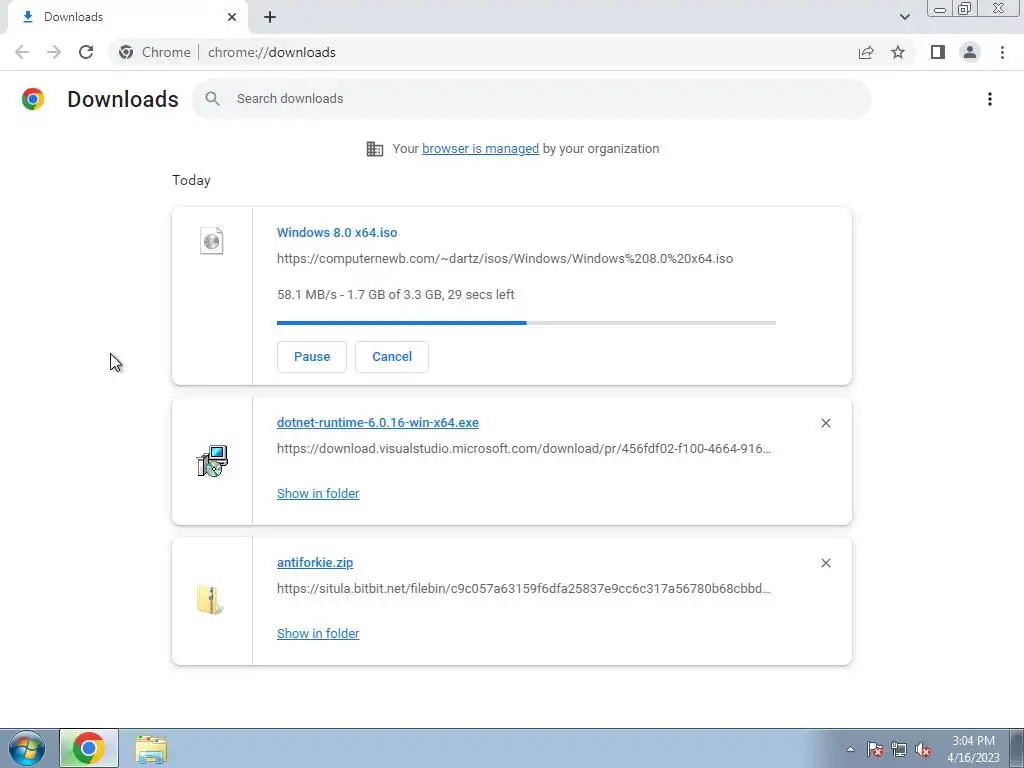Open the profile avatar menu
Viewport: 1024px width, 768px height.
pyautogui.click(x=970, y=52)
